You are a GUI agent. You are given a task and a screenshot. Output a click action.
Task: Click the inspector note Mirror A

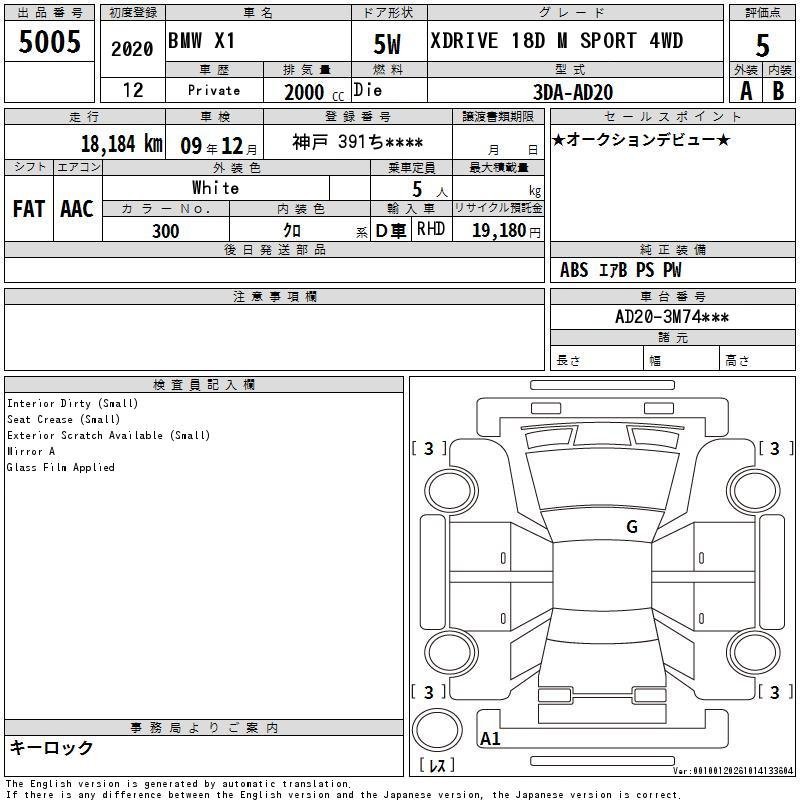31,451
